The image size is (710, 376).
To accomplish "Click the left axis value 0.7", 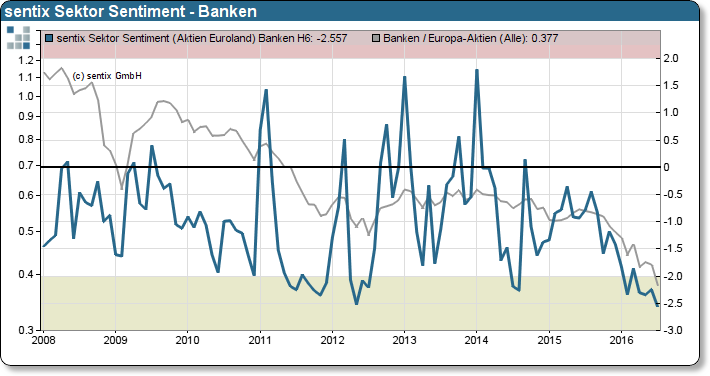I will pos(27,165).
